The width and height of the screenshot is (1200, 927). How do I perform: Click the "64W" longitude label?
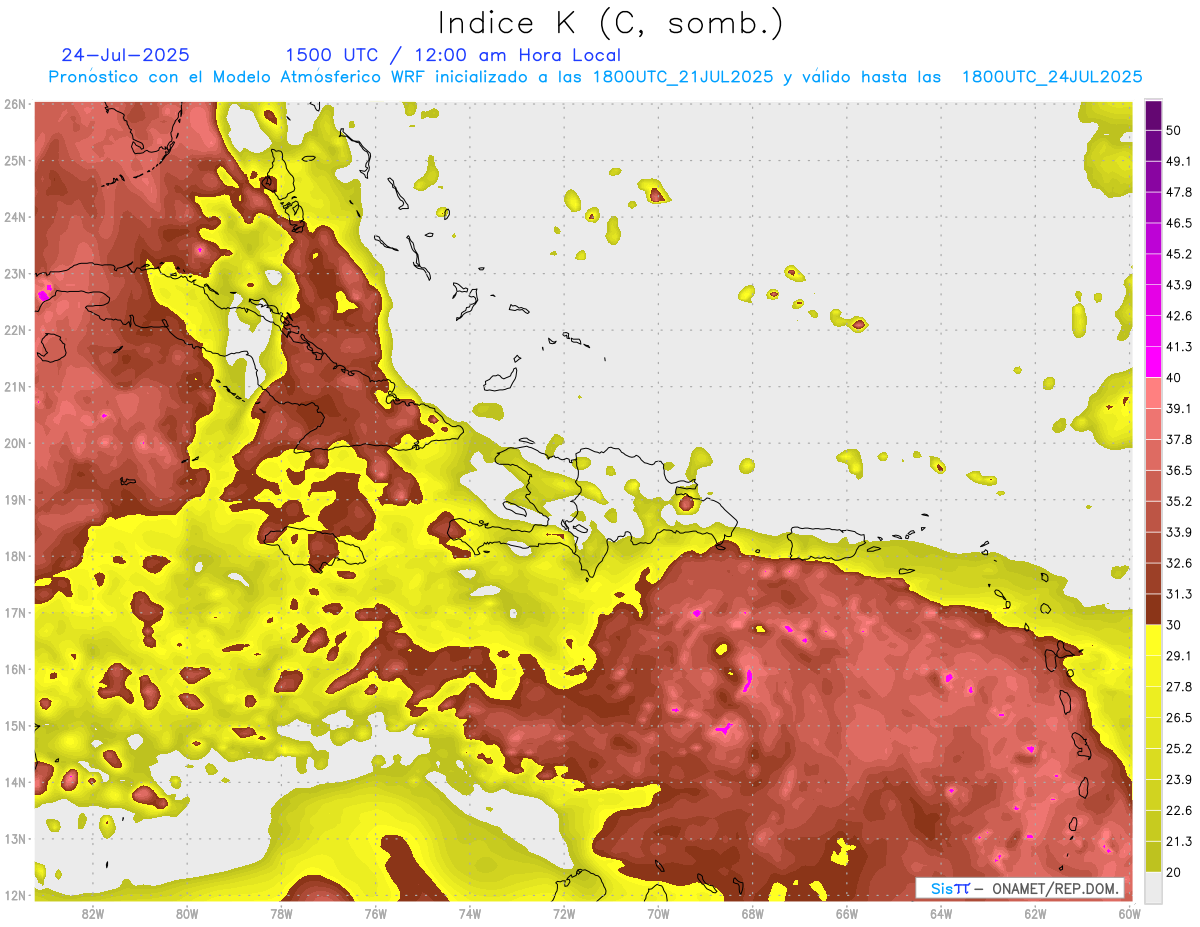pyautogui.click(x=941, y=912)
